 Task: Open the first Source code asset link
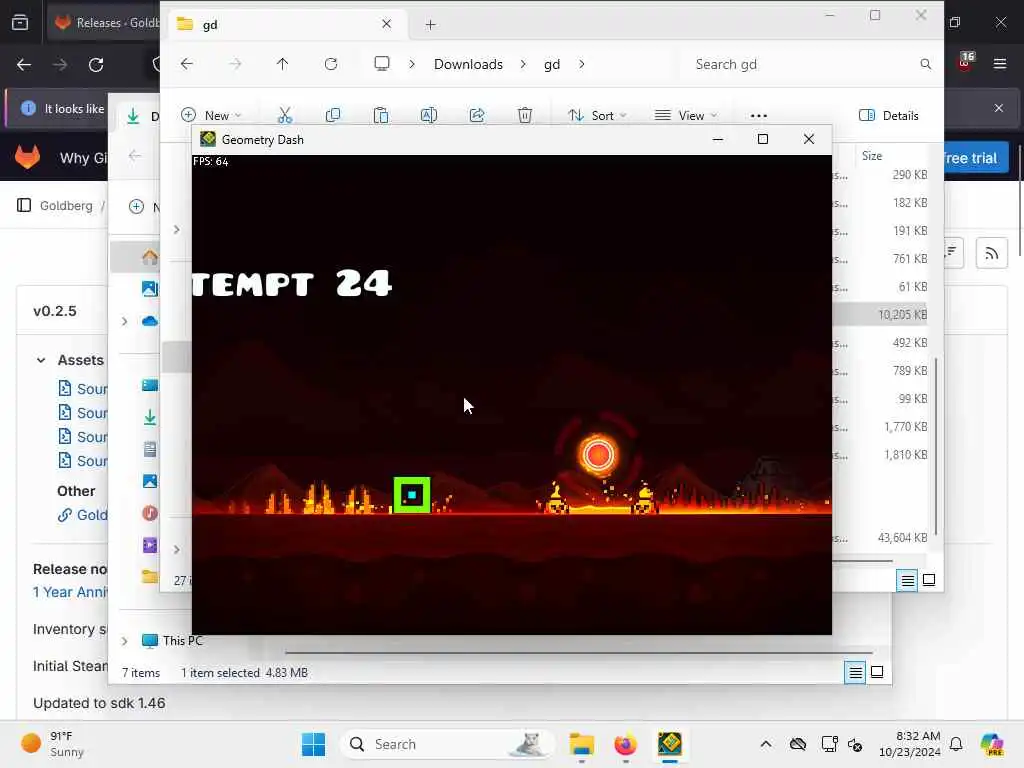pos(83,389)
